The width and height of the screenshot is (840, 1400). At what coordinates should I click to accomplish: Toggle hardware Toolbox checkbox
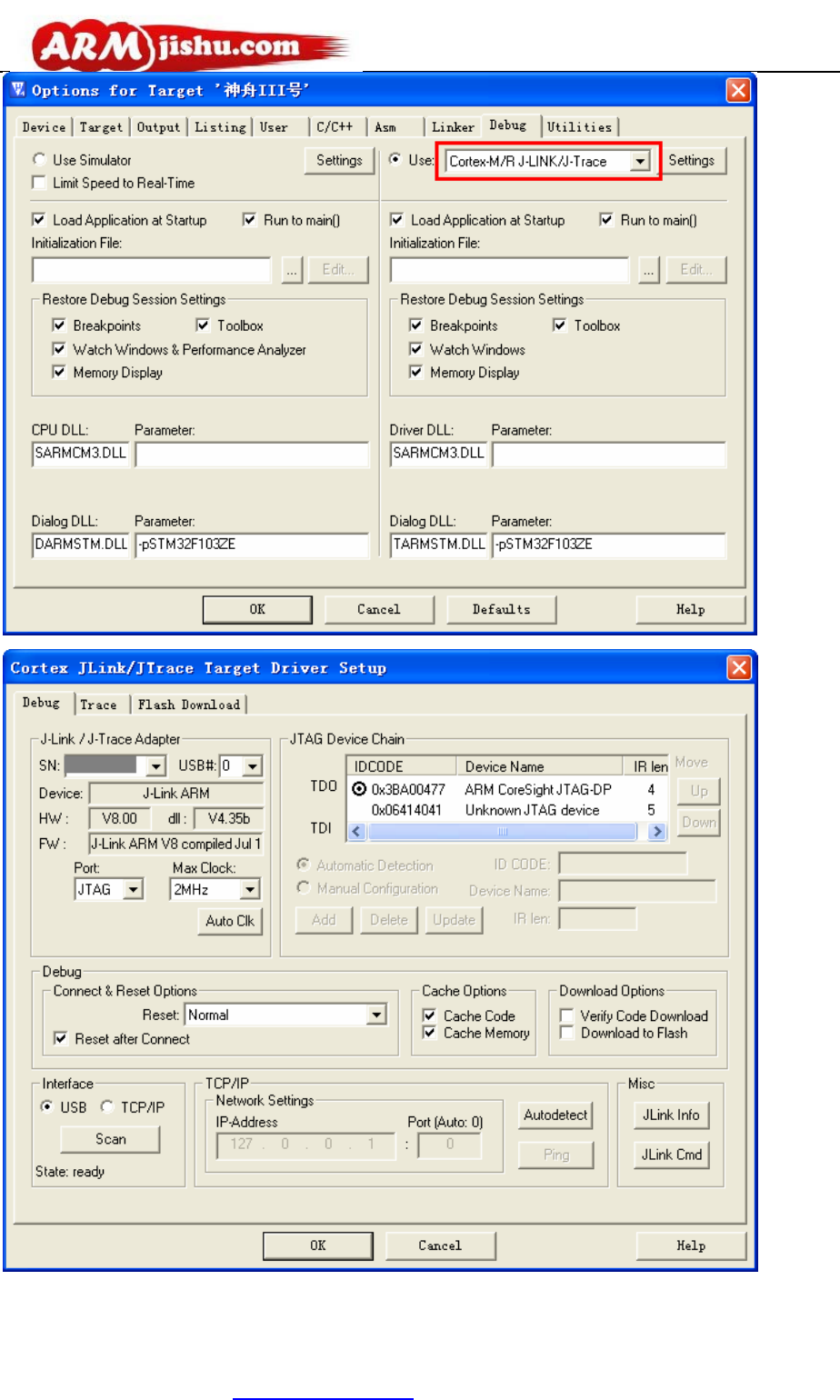click(560, 325)
